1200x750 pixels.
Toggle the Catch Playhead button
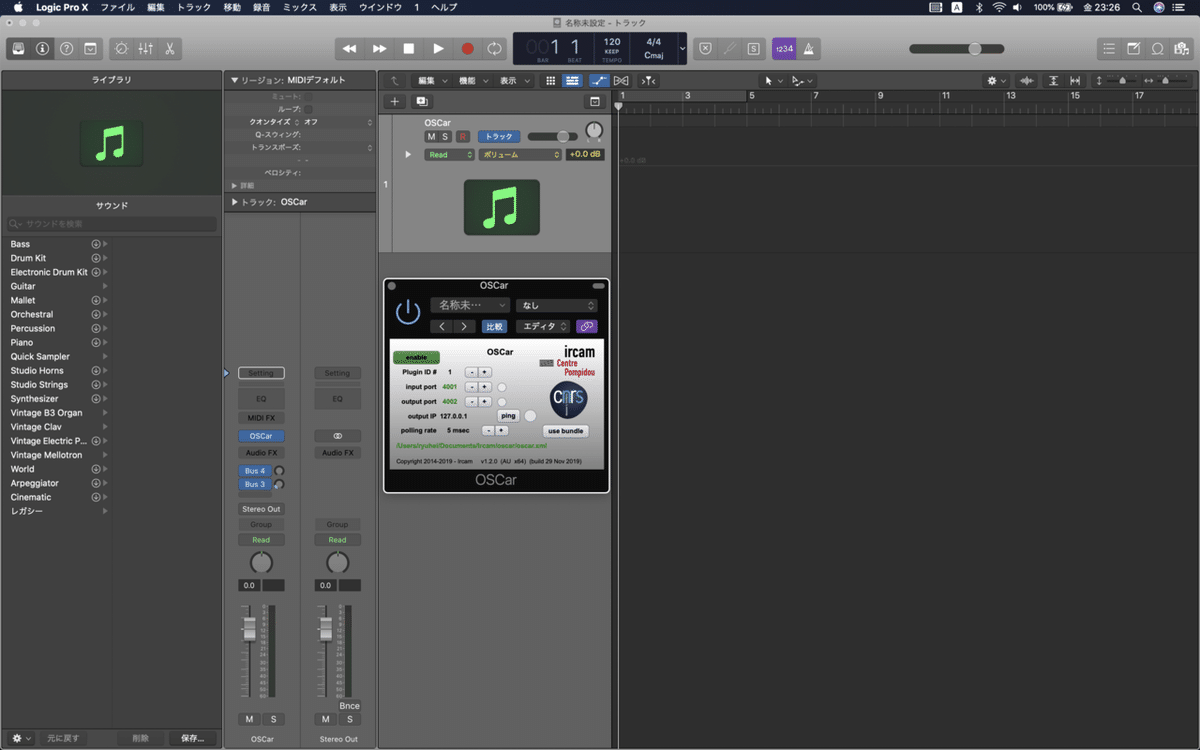click(x=649, y=81)
